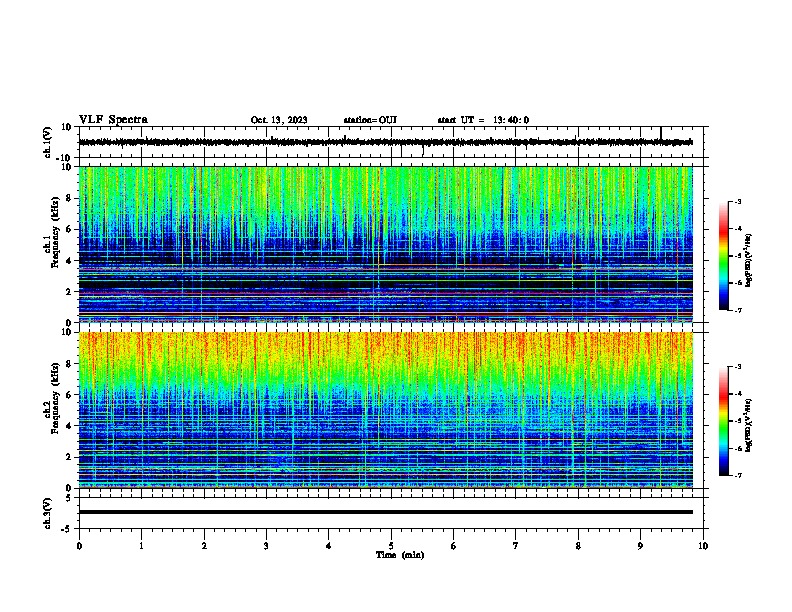Click the time axis tick label '4'
This screenshot has width=792, height=612.
[x=328, y=546]
